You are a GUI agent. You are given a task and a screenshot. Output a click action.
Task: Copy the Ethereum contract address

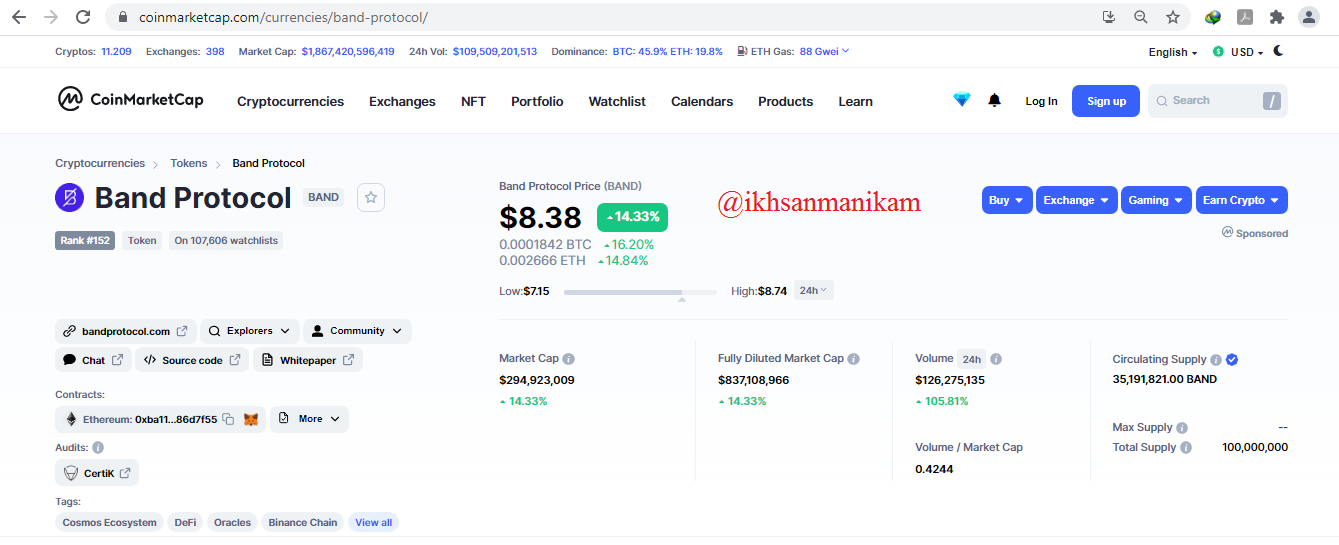pyautogui.click(x=228, y=419)
